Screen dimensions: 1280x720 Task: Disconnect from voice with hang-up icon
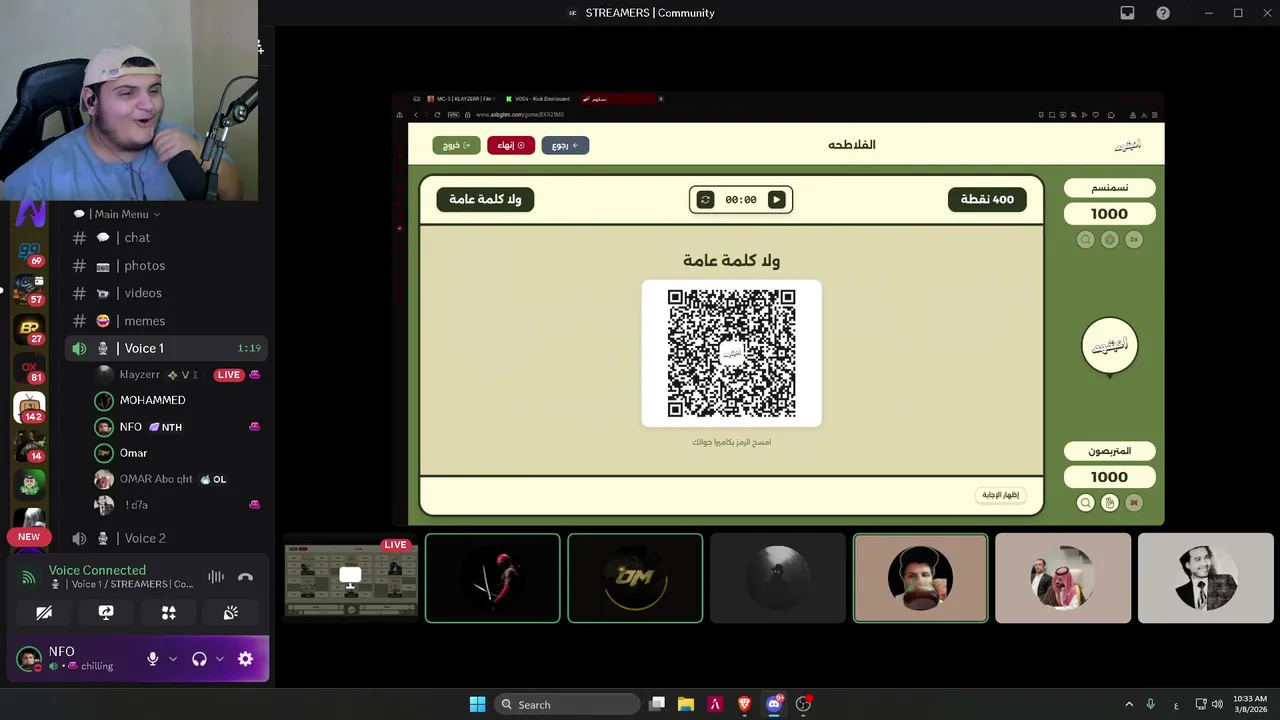pos(245,577)
